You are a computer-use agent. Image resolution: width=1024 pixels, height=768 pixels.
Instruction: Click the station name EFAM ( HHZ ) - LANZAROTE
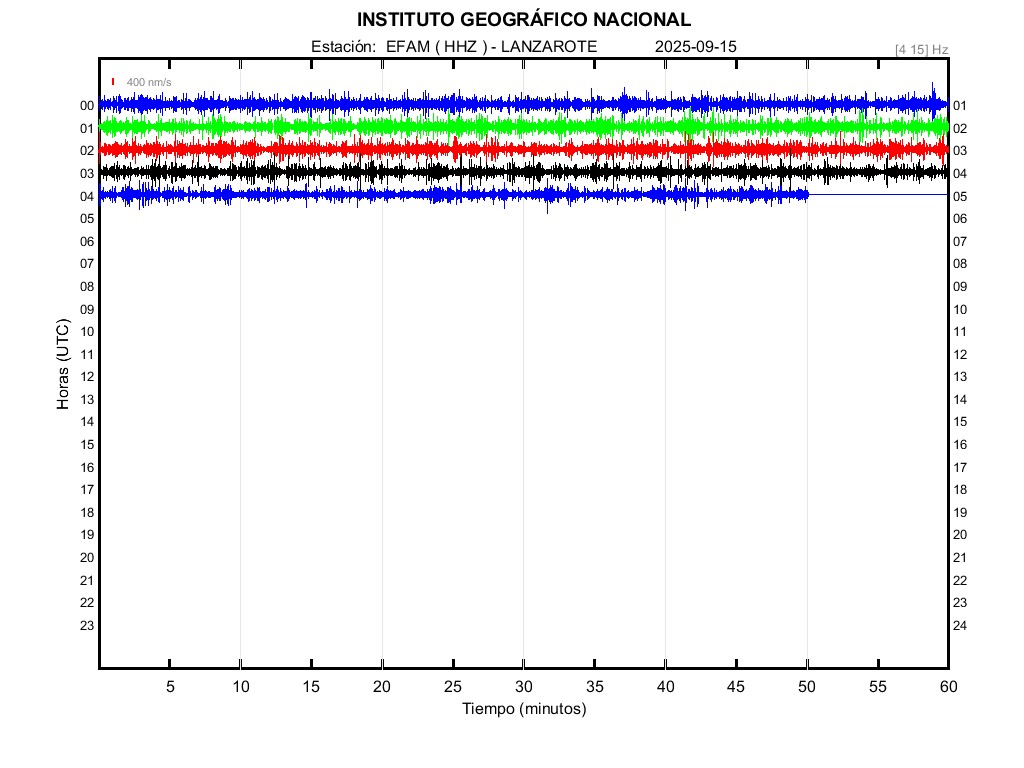tap(491, 47)
